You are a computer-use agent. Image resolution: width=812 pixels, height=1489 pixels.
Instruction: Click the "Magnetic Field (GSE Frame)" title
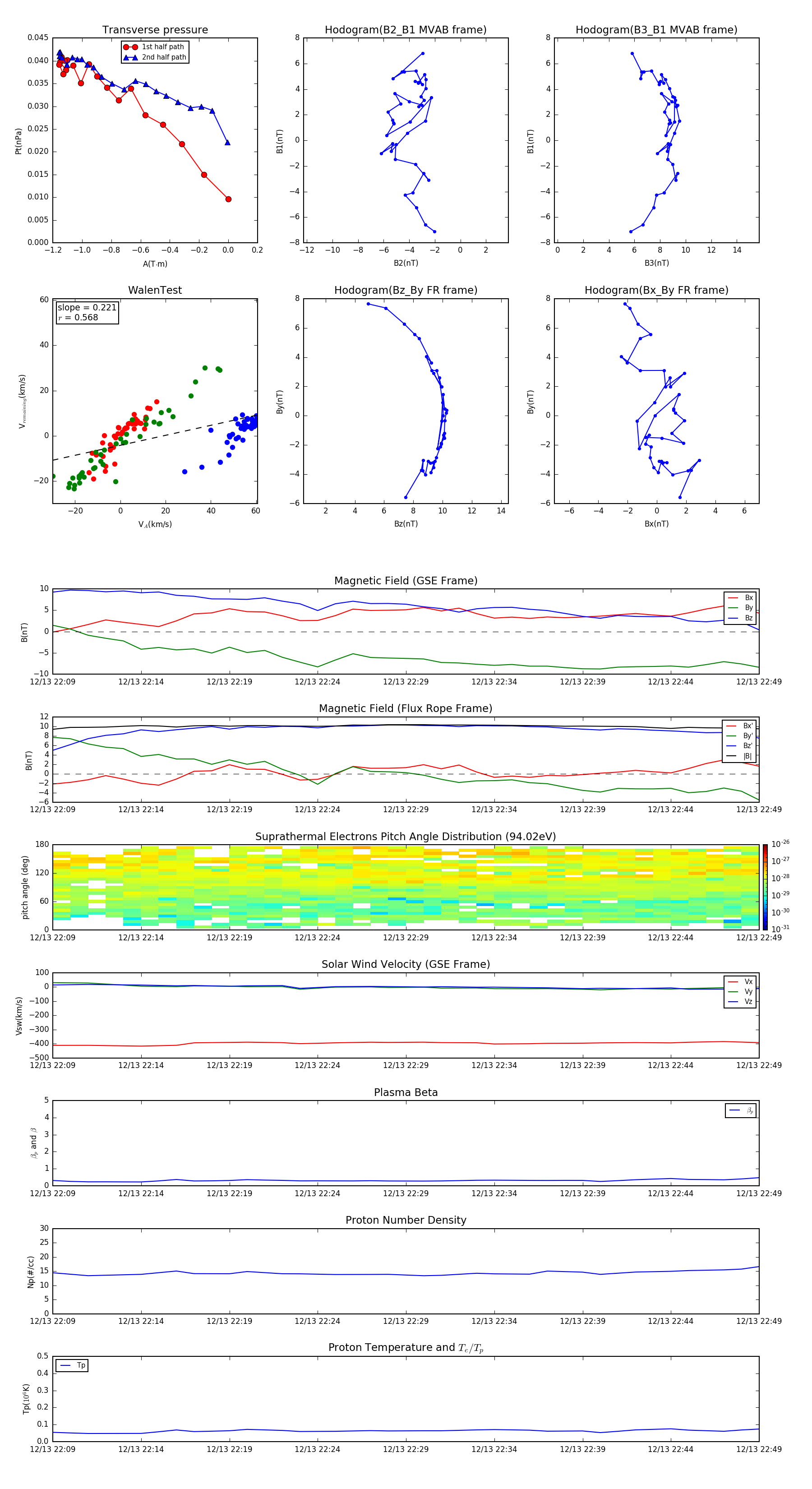coord(406,581)
